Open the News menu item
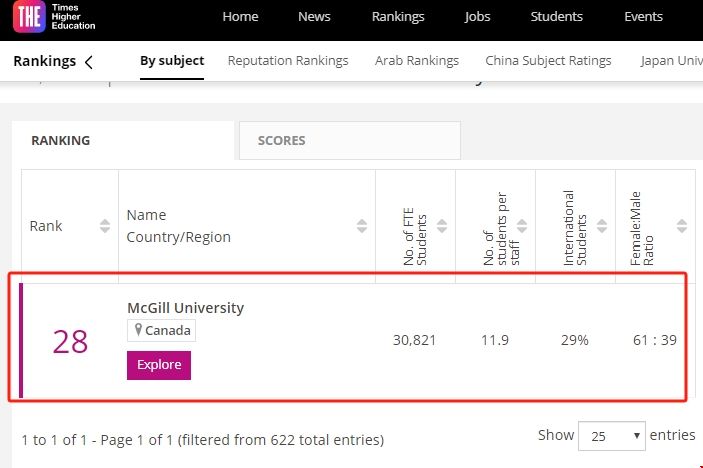The image size is (703, 468). pyautogui.click(x=314, y=17)
